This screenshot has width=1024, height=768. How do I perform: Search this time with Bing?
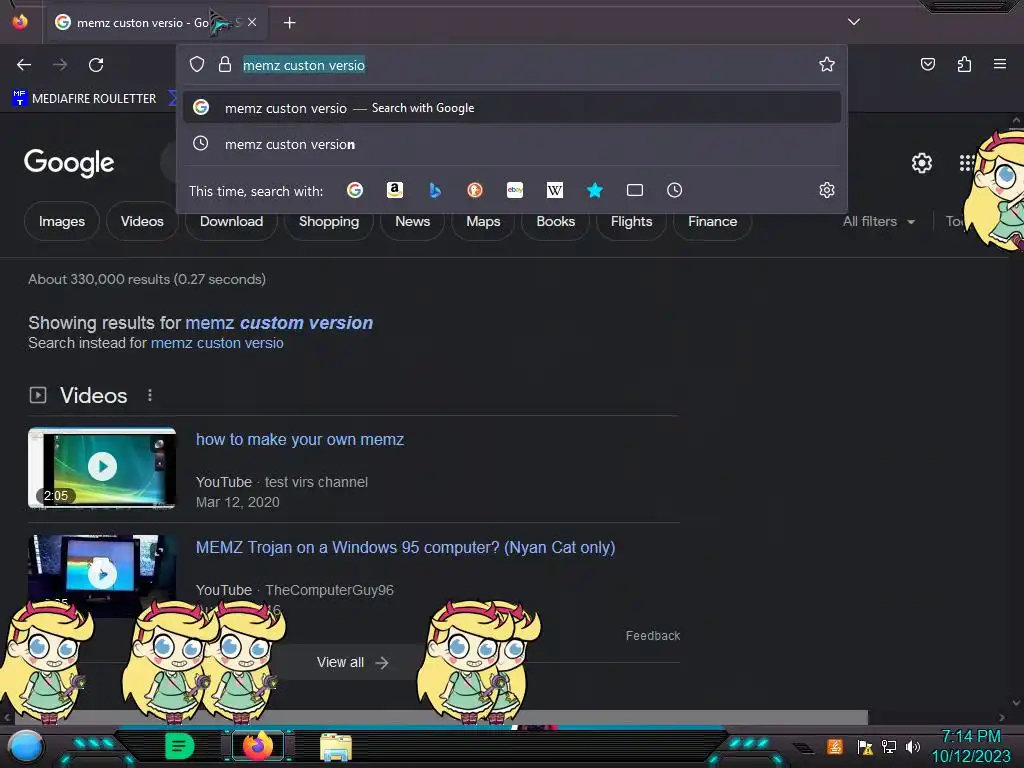[435, 190]
